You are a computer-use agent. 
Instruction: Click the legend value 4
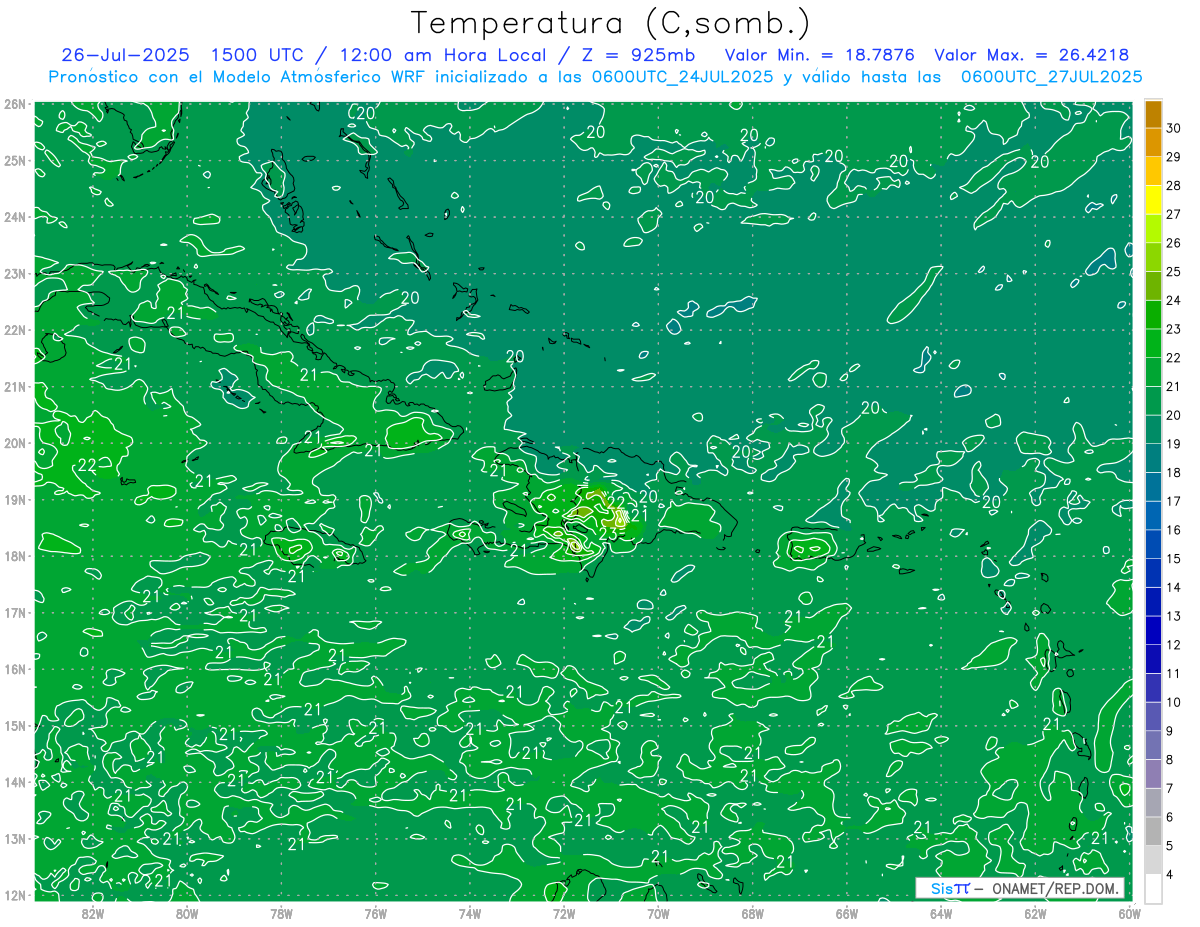point(1170,875)
